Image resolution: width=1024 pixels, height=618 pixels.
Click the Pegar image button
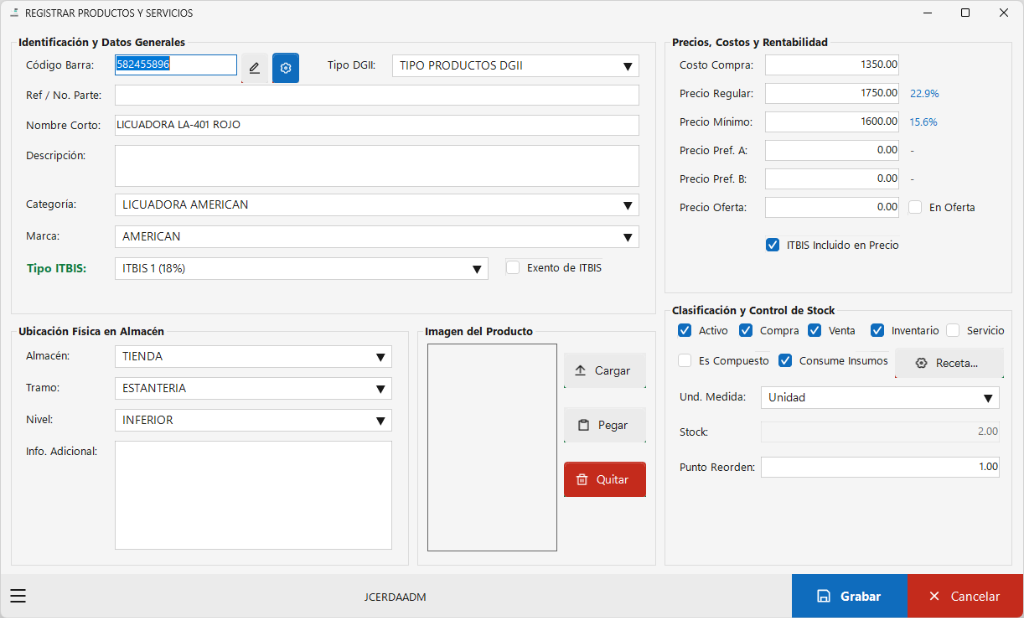pos(605,425)
